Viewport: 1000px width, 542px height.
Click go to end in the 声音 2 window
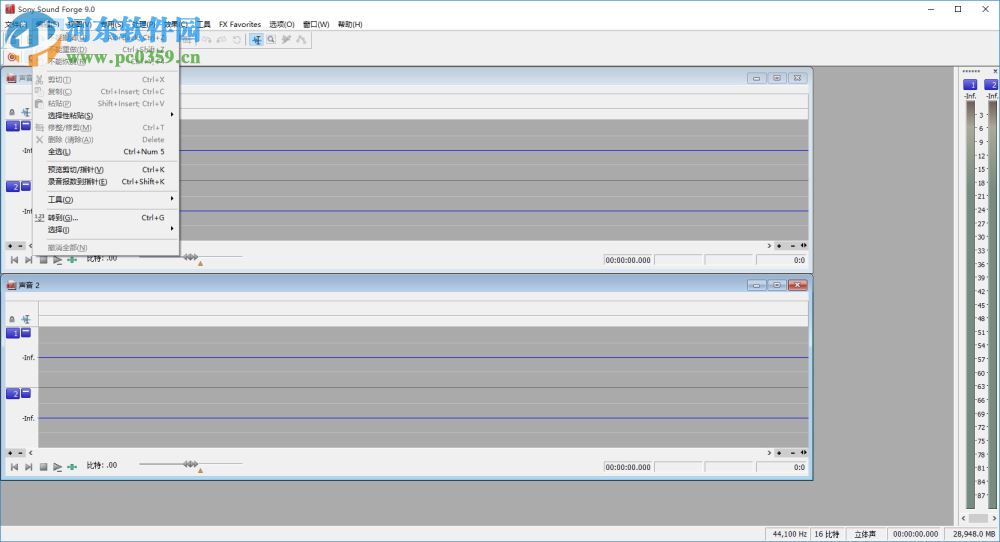(x=29, y=467)
